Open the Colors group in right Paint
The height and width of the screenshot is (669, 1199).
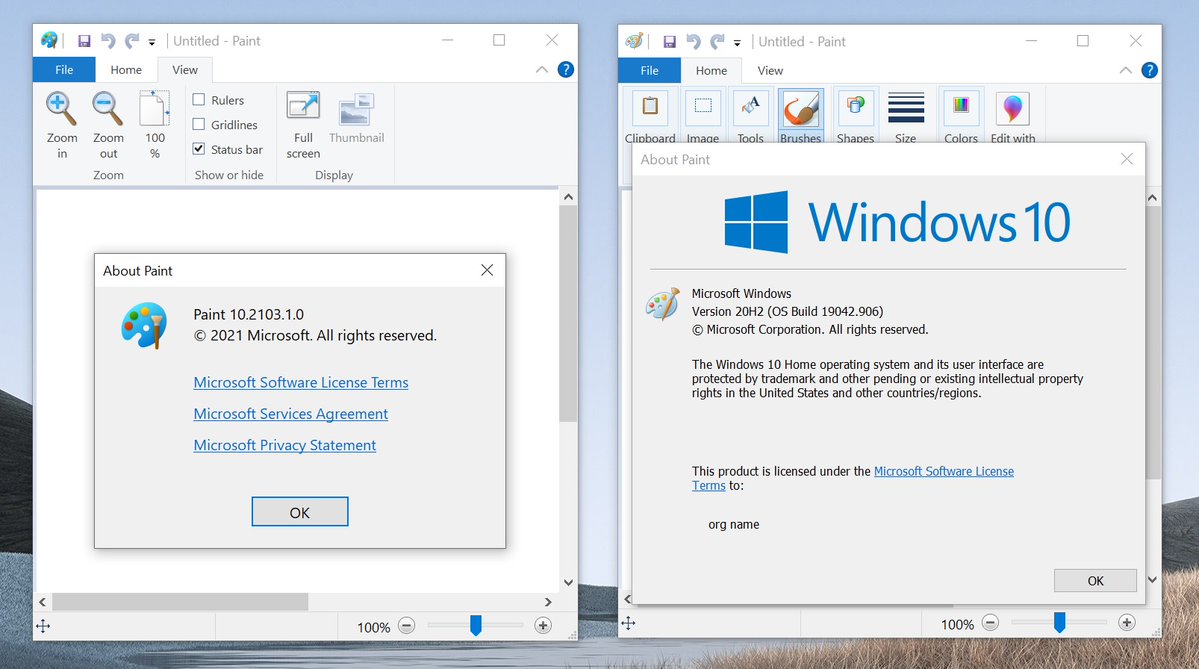click(x=960, y=117)
